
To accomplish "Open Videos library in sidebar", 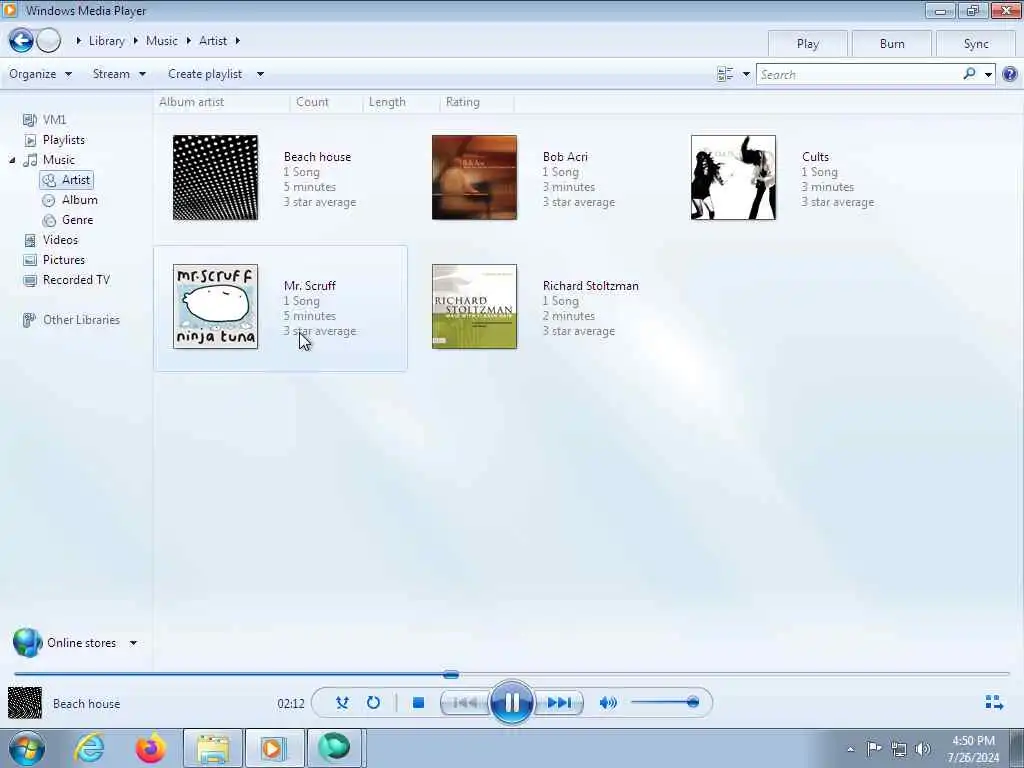I will [x=60, y=240].
